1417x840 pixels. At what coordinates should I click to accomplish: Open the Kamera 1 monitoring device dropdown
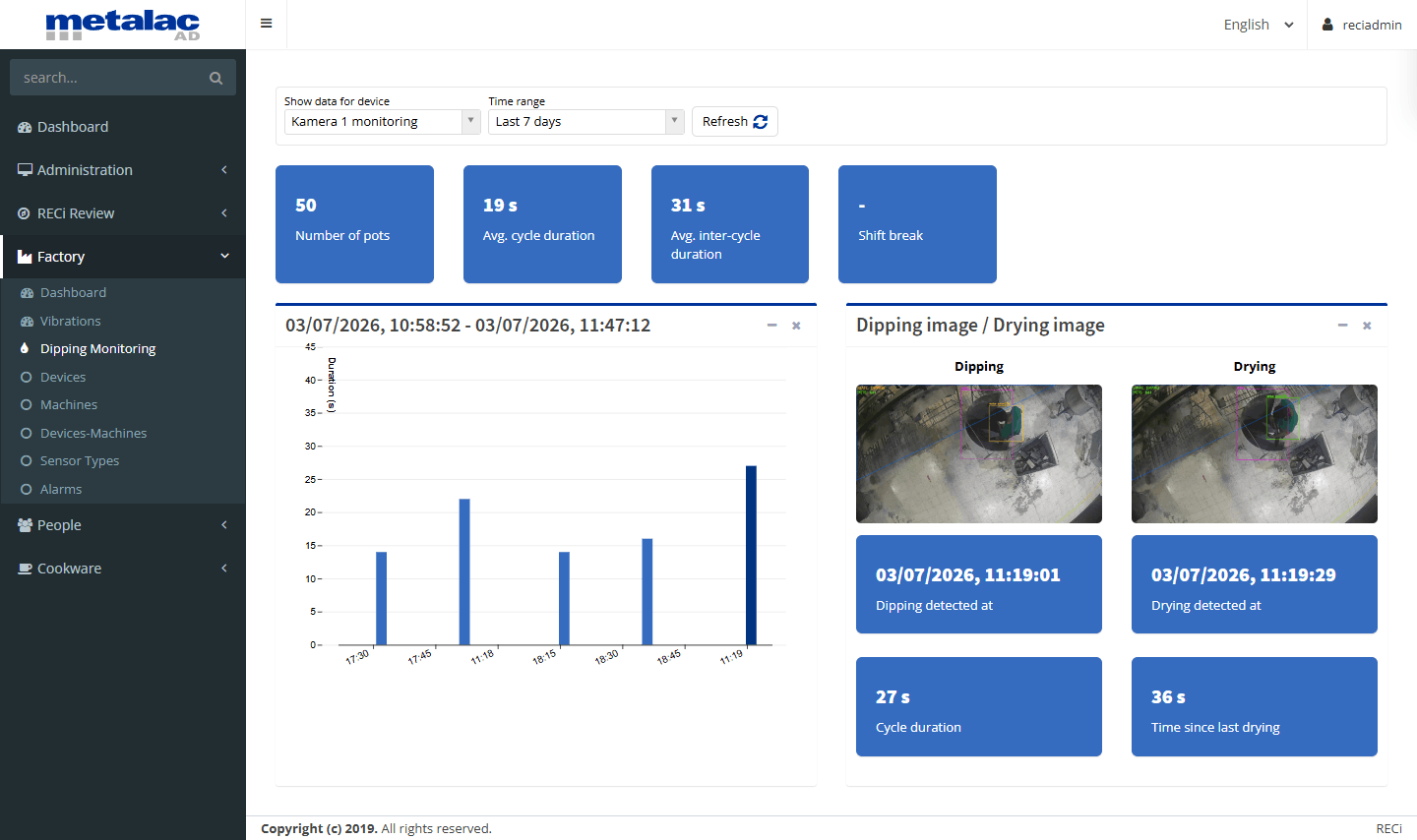(383, 122)
